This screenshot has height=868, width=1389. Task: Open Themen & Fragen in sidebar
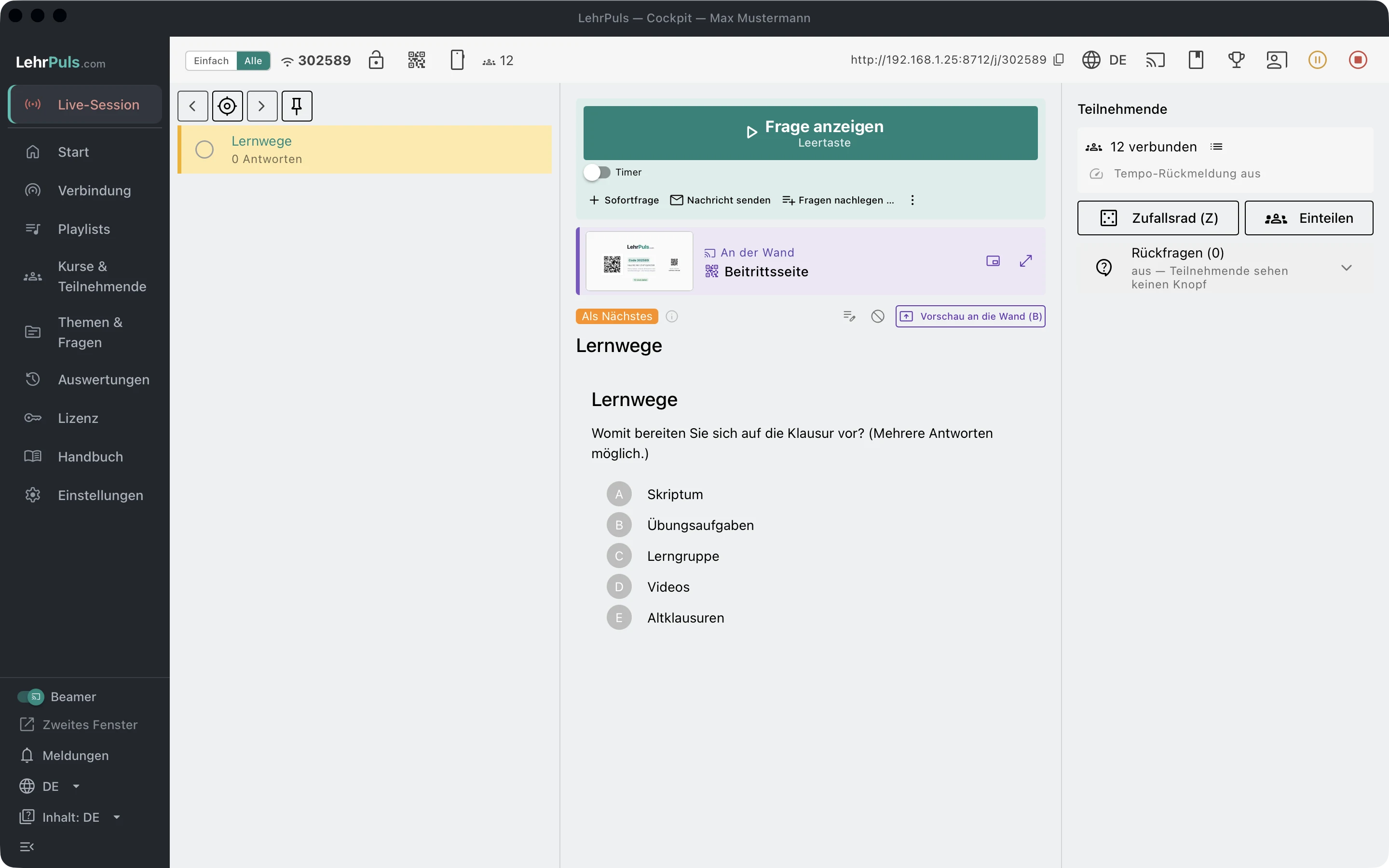coord(85,332)
